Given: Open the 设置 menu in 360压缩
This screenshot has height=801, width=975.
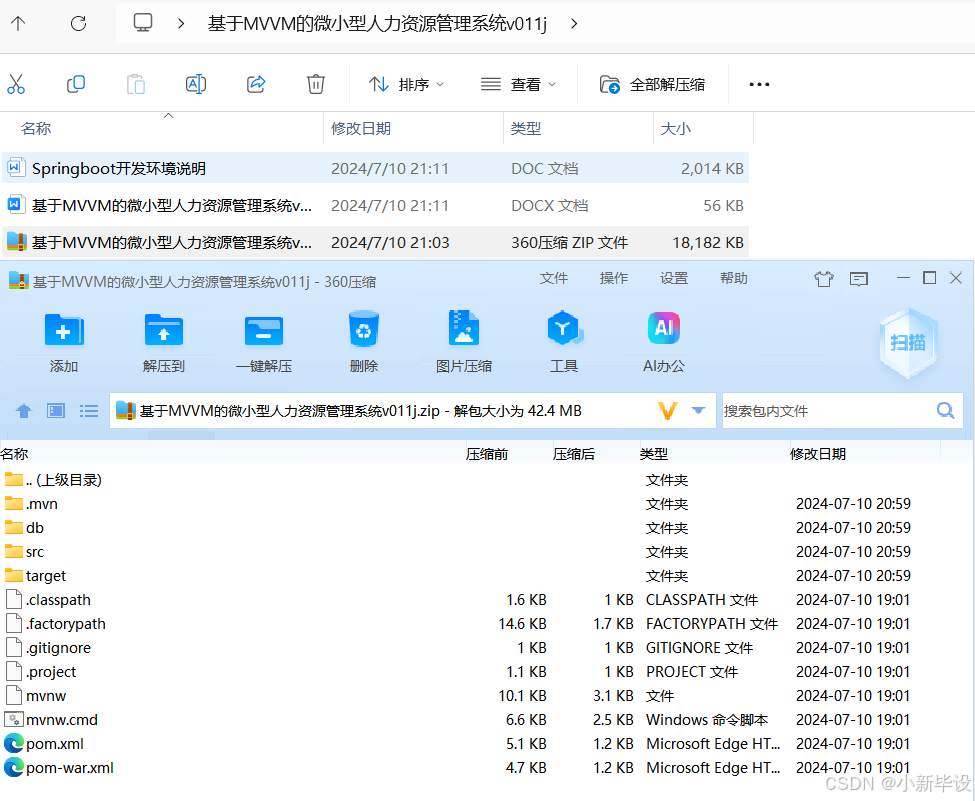Looking at the screenshot, I should 673,279.
